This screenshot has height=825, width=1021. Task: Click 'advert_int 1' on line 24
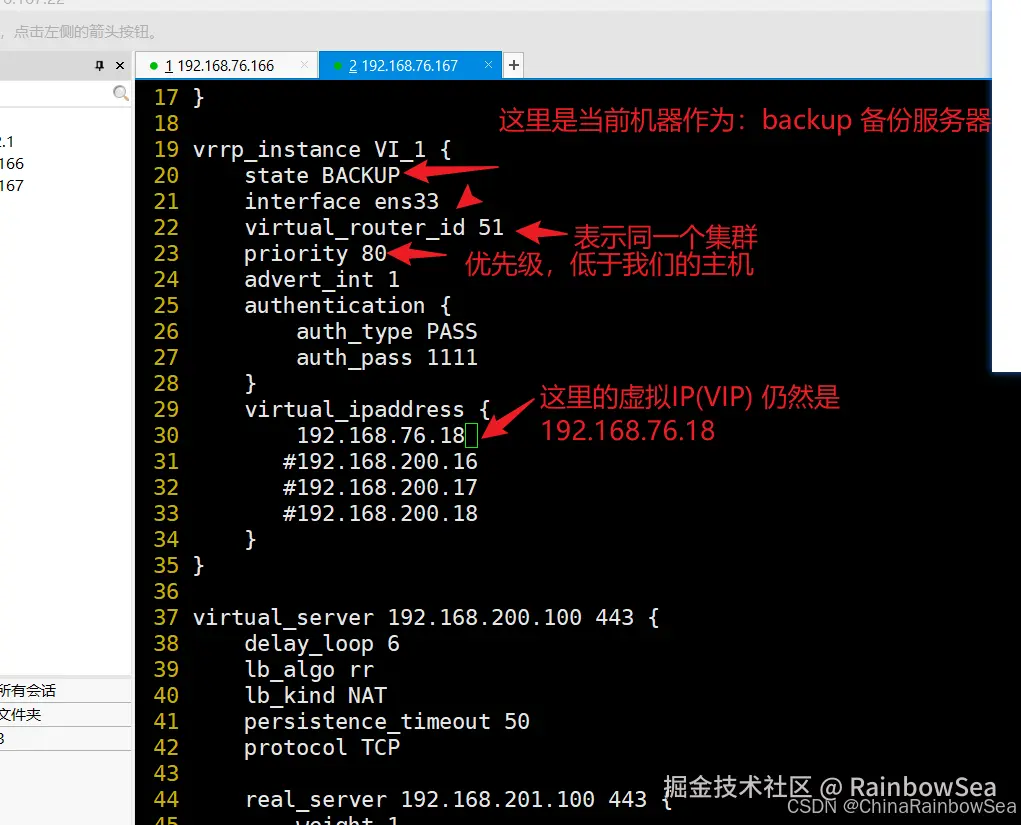point(322,279)
